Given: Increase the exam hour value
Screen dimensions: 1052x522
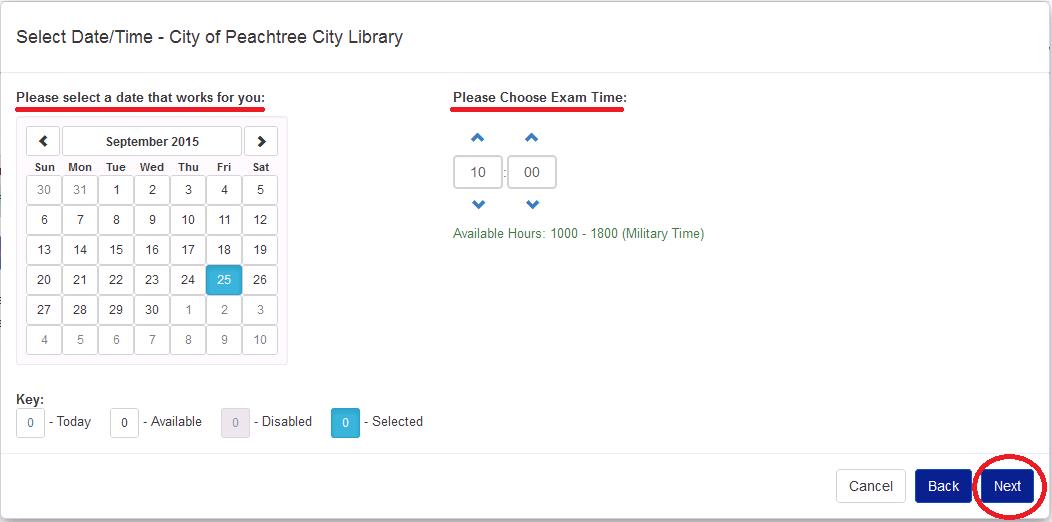Looking at the screenshot, I should pyautogui.click(x=478, y=138).
